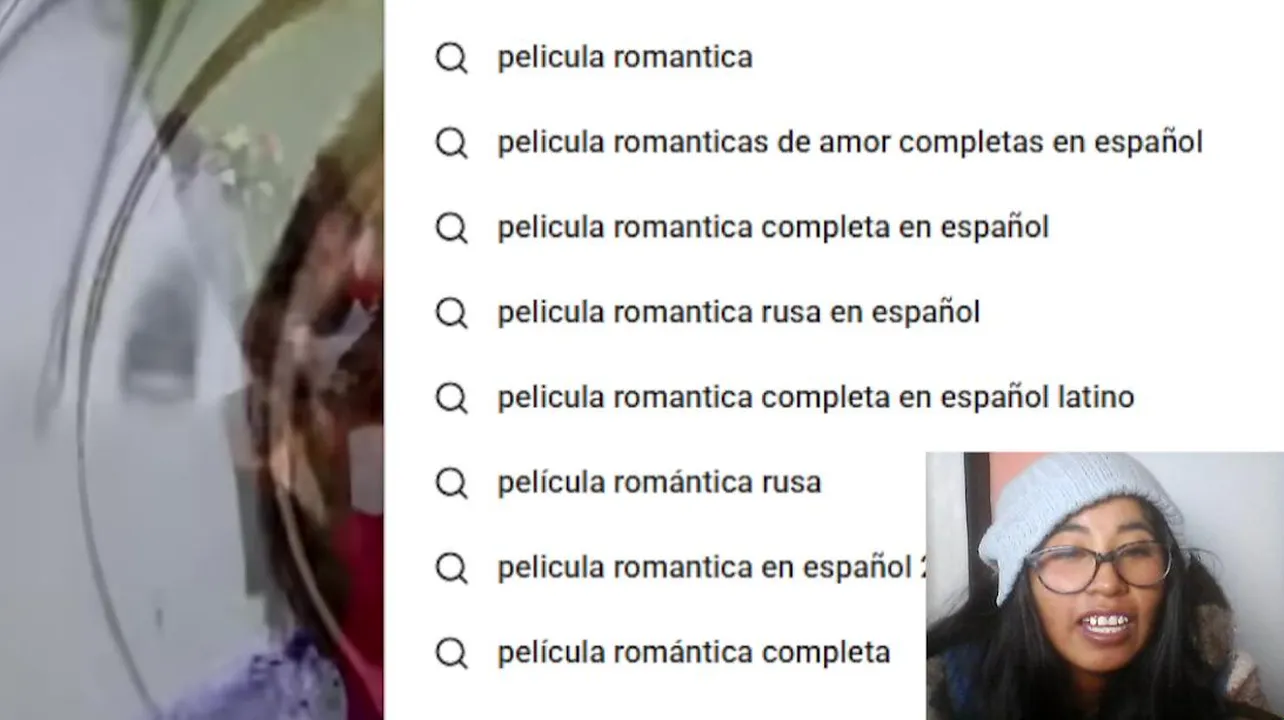Select the 'pelicula romantica' suggestion
The image size is (1284, 720).
tap(625, 57)
